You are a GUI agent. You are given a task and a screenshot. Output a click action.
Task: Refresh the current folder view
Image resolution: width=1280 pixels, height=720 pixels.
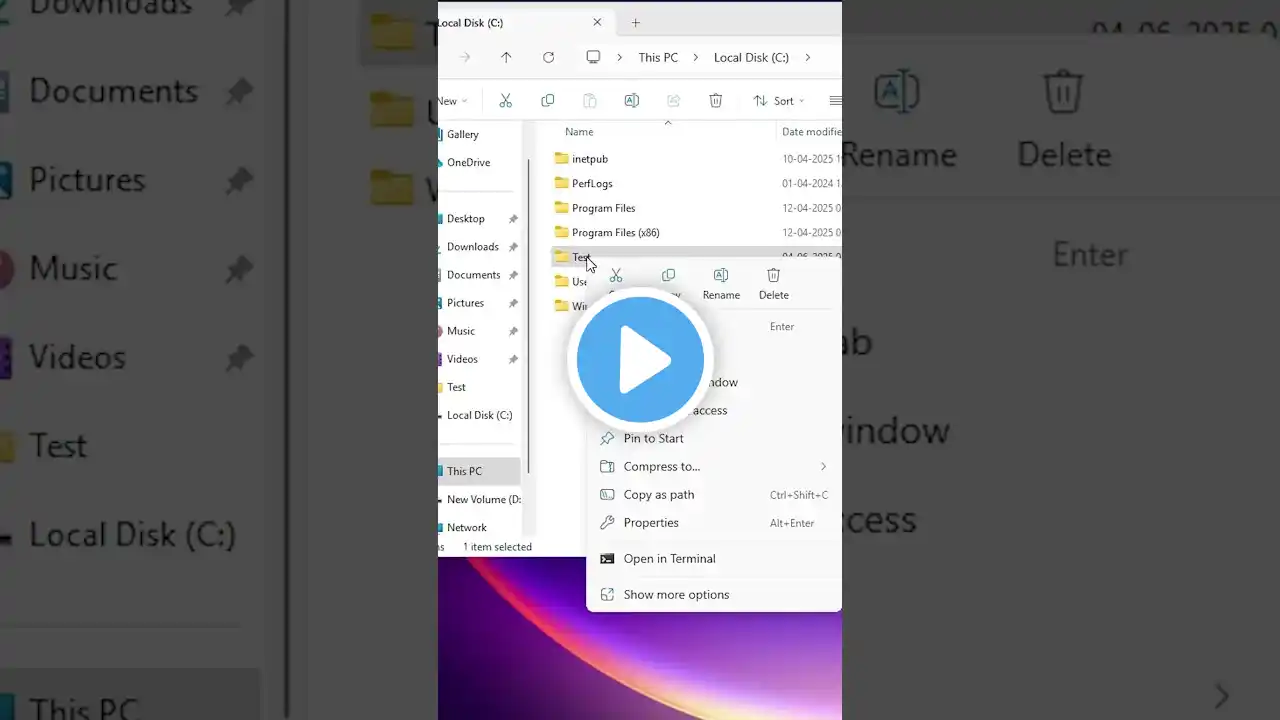coord(548,57)
